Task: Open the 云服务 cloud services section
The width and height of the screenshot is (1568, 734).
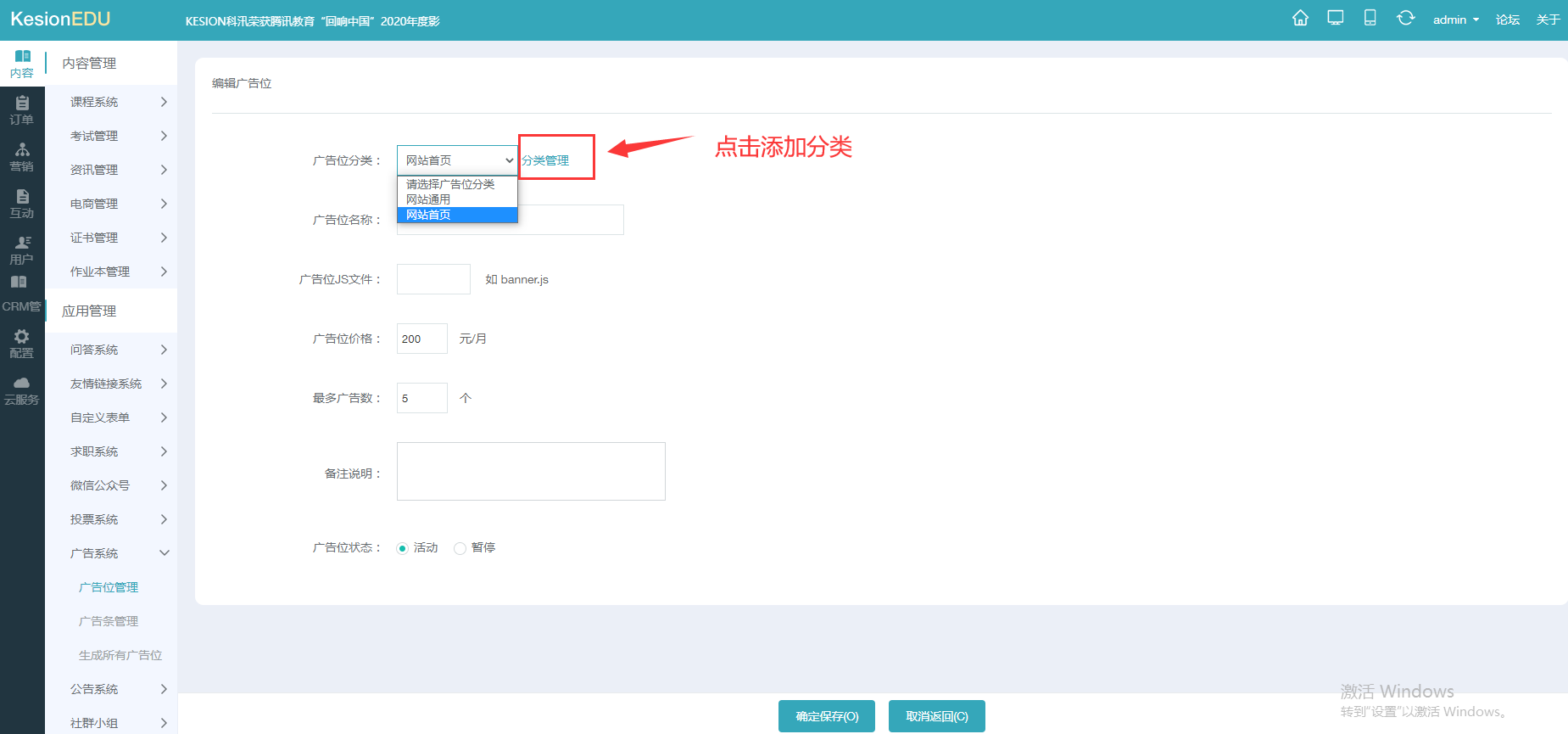Action: point(22,390)
